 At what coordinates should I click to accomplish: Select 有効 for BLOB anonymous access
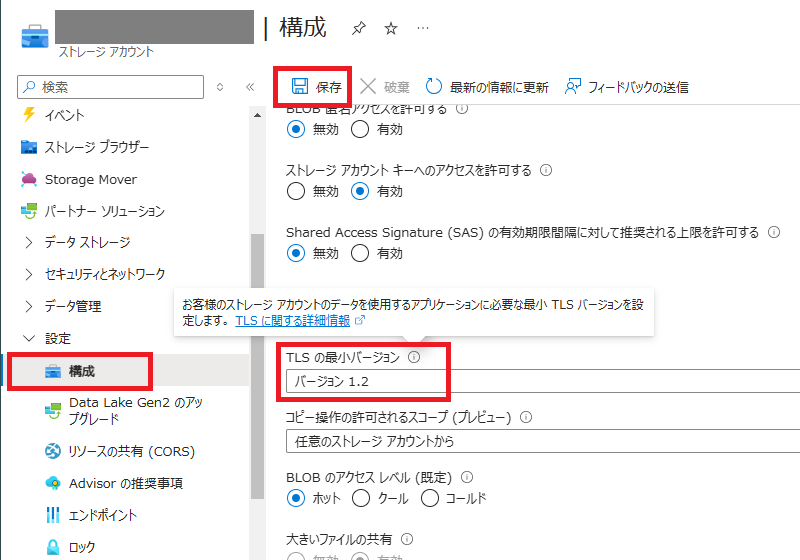click(360, 130)
